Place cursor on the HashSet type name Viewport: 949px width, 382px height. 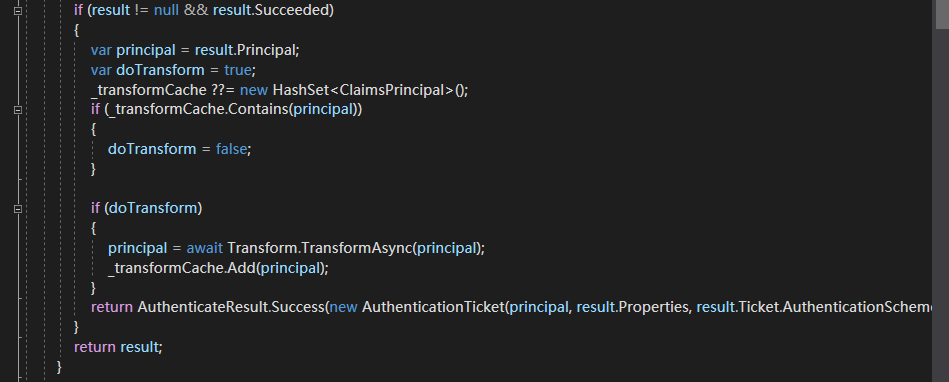301,90
